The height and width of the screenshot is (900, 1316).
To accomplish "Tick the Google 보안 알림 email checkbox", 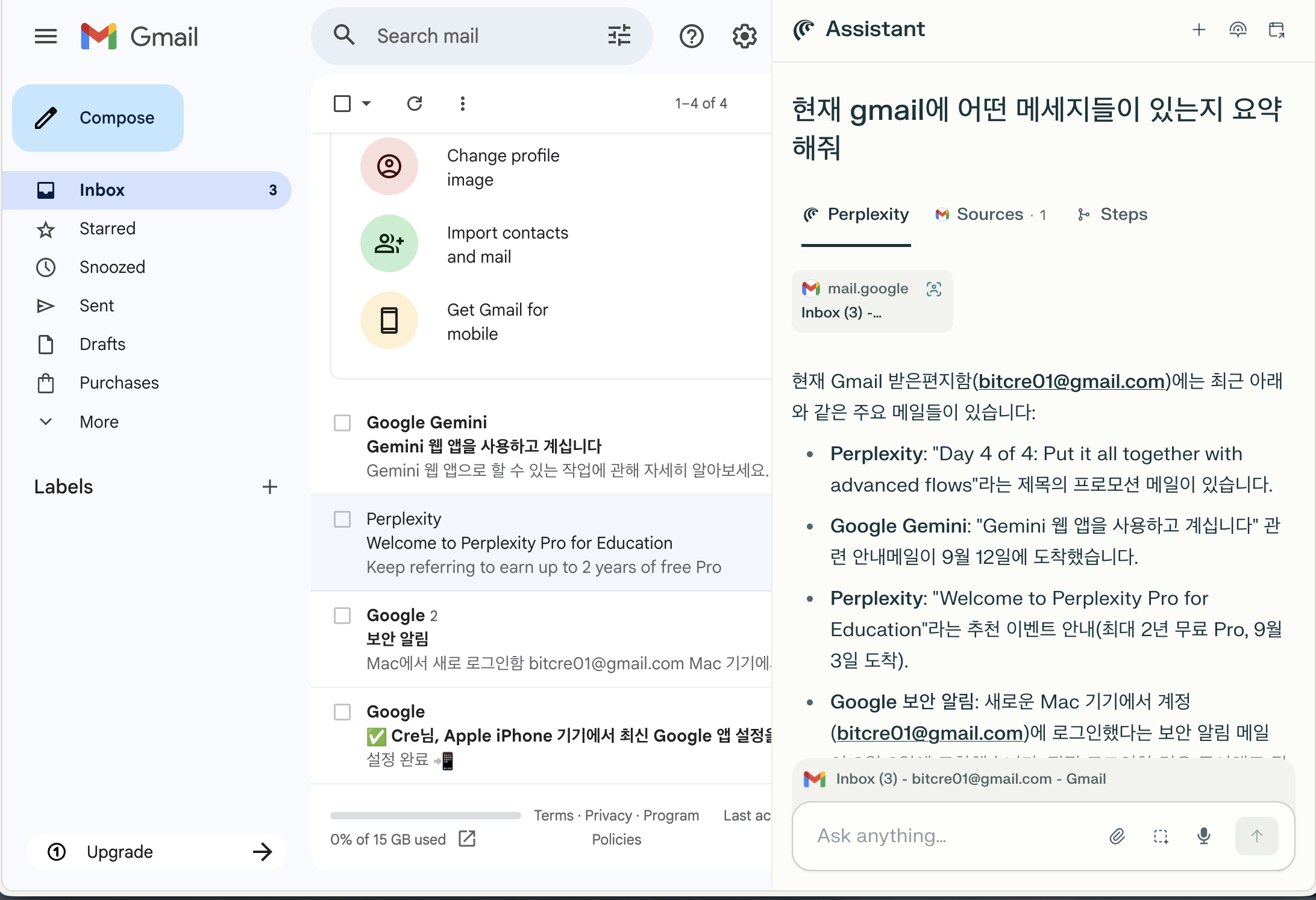I will pos(342,616).
